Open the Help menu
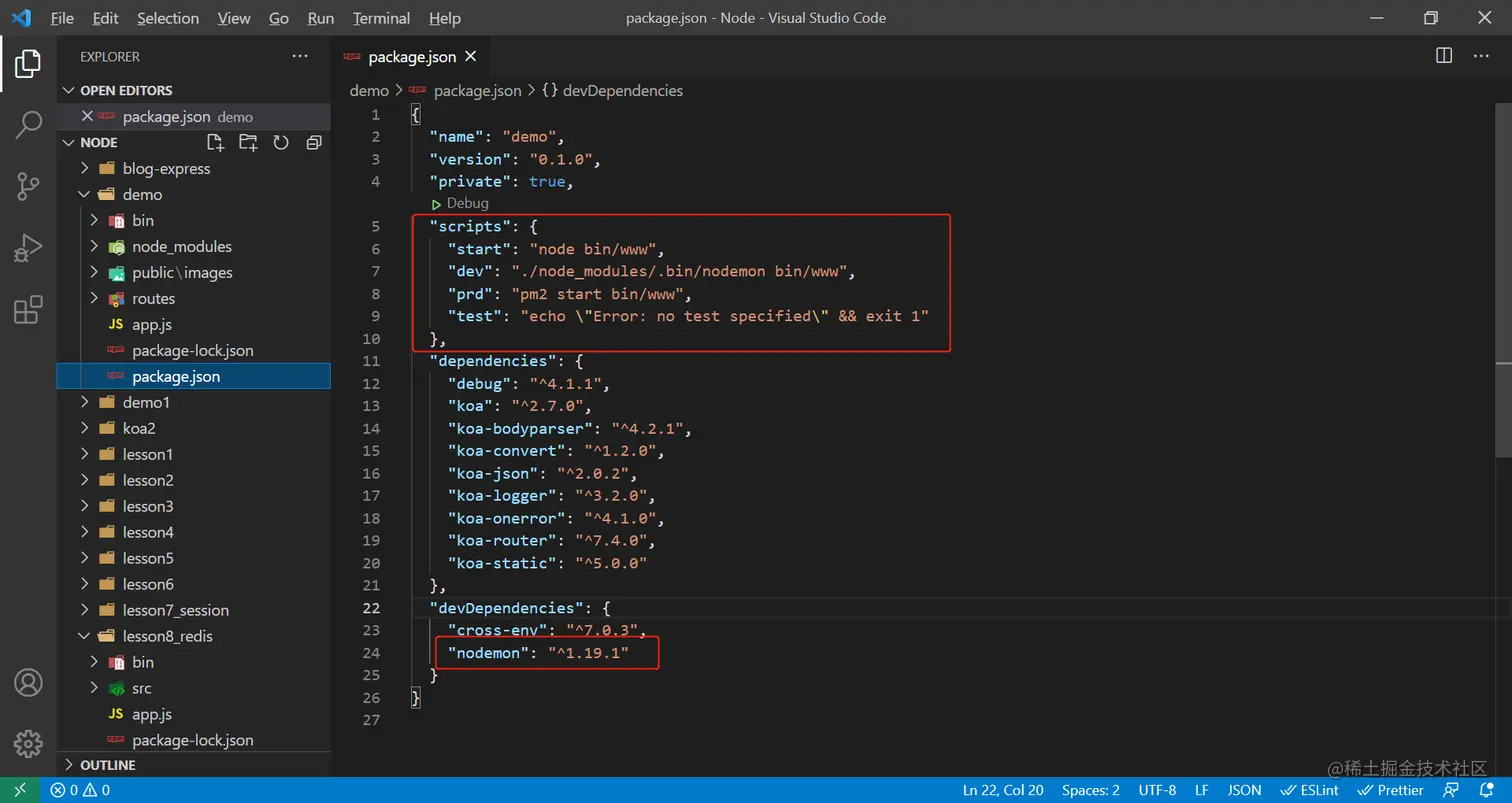The width and height of the screenshot is (1512, 803). coord(444,18)
